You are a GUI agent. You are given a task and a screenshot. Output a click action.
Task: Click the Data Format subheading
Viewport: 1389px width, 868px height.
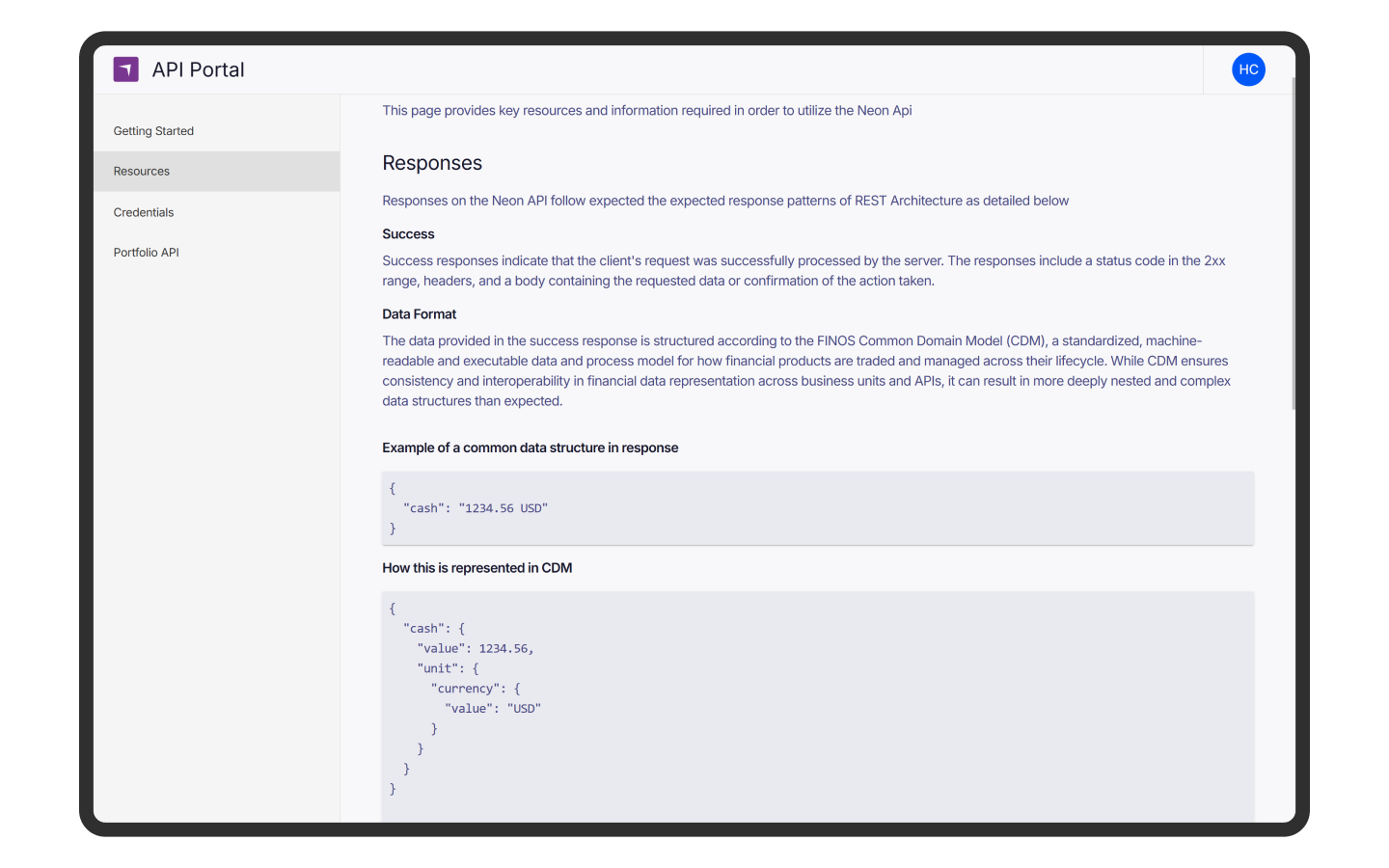420,314
